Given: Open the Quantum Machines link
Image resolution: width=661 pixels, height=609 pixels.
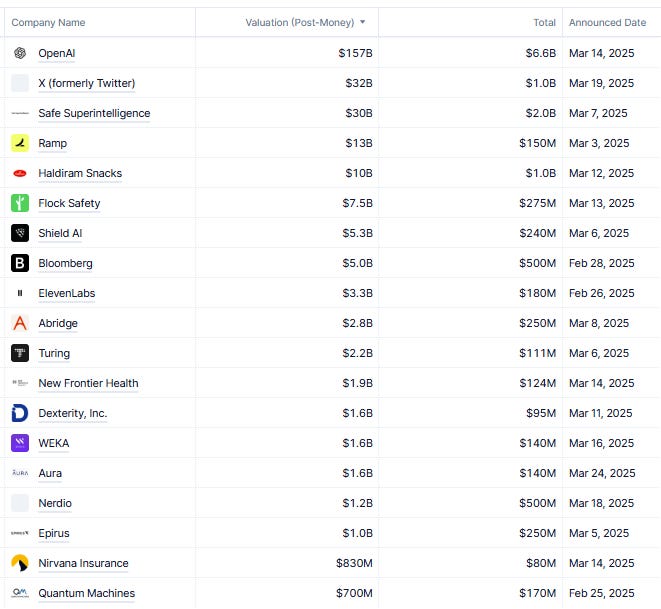Looking at the screenshot, I should (x=86, y=593).
